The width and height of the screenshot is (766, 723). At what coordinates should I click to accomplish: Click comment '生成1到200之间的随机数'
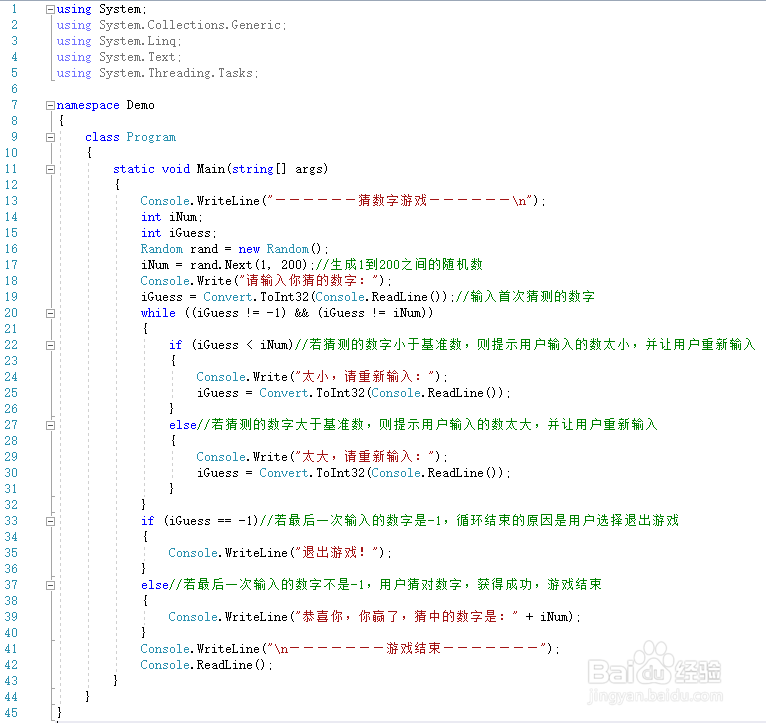[x=406, y=265]
